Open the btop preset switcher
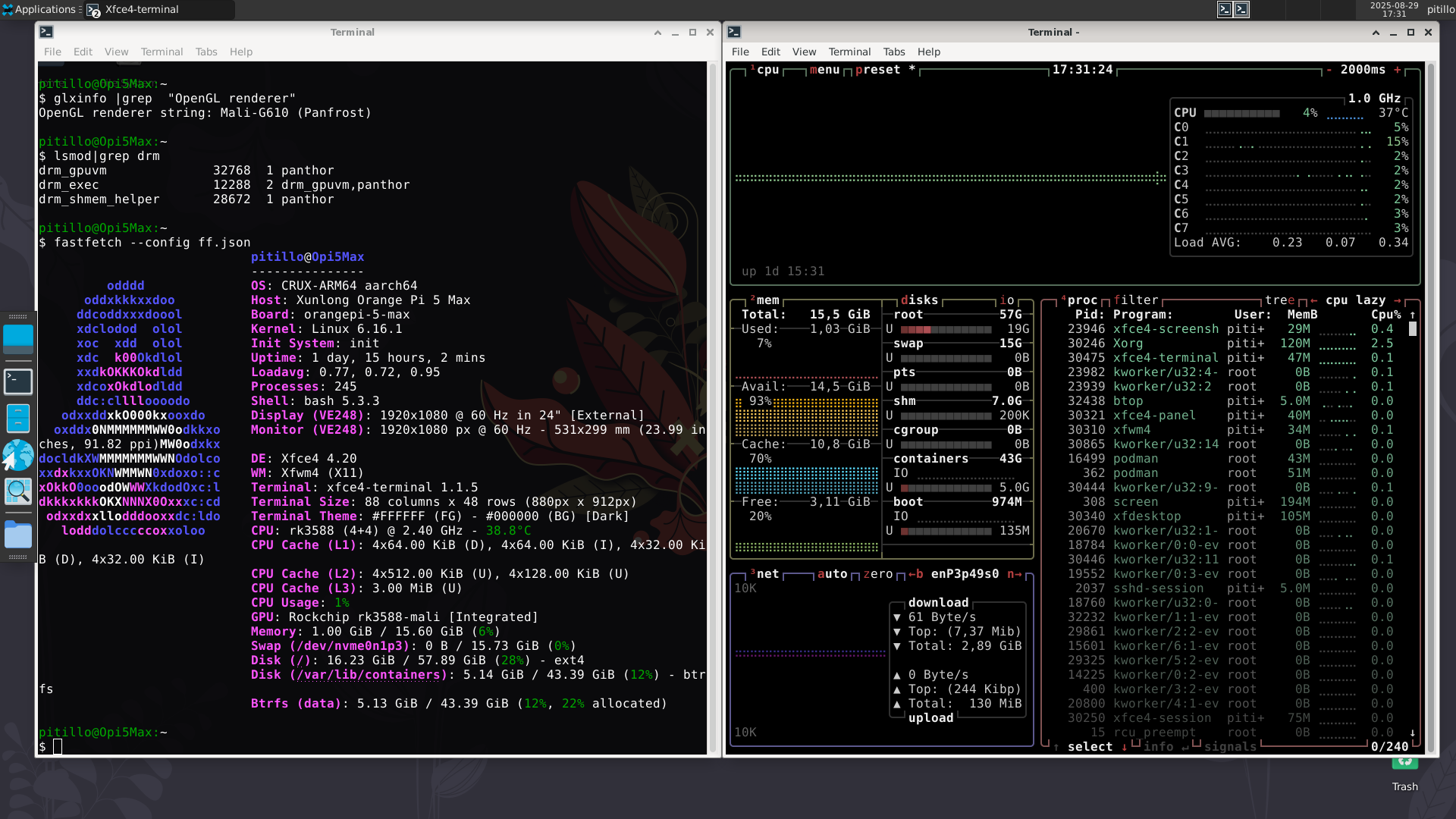Screen dimensions: 1456x819 pos(880,69)
